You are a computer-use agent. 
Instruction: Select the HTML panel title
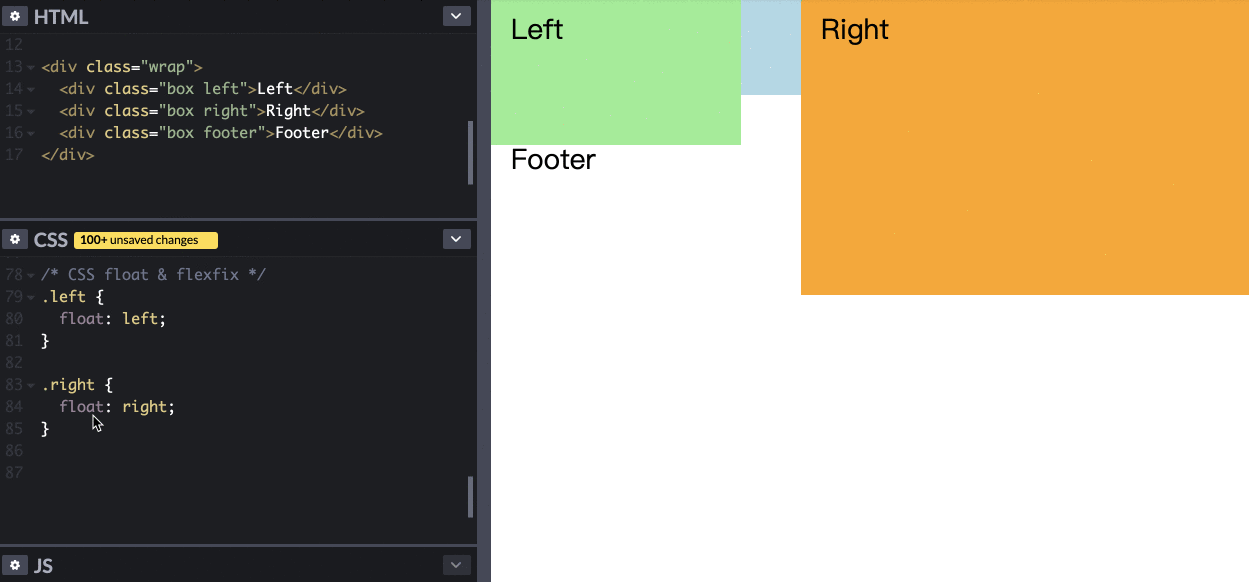point(61,17)
